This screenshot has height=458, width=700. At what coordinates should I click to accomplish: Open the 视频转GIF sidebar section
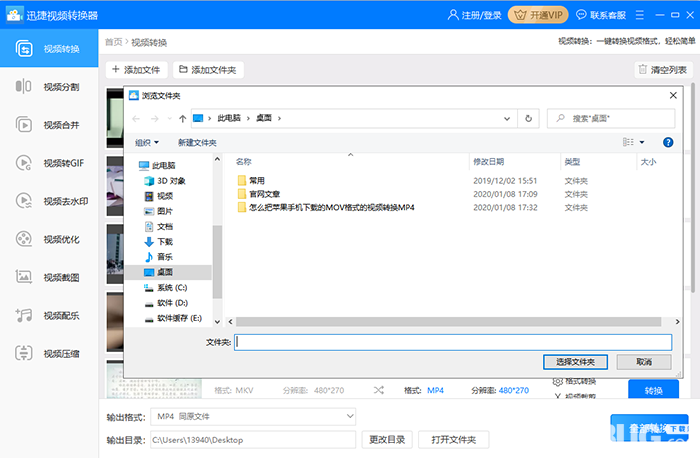49,163
